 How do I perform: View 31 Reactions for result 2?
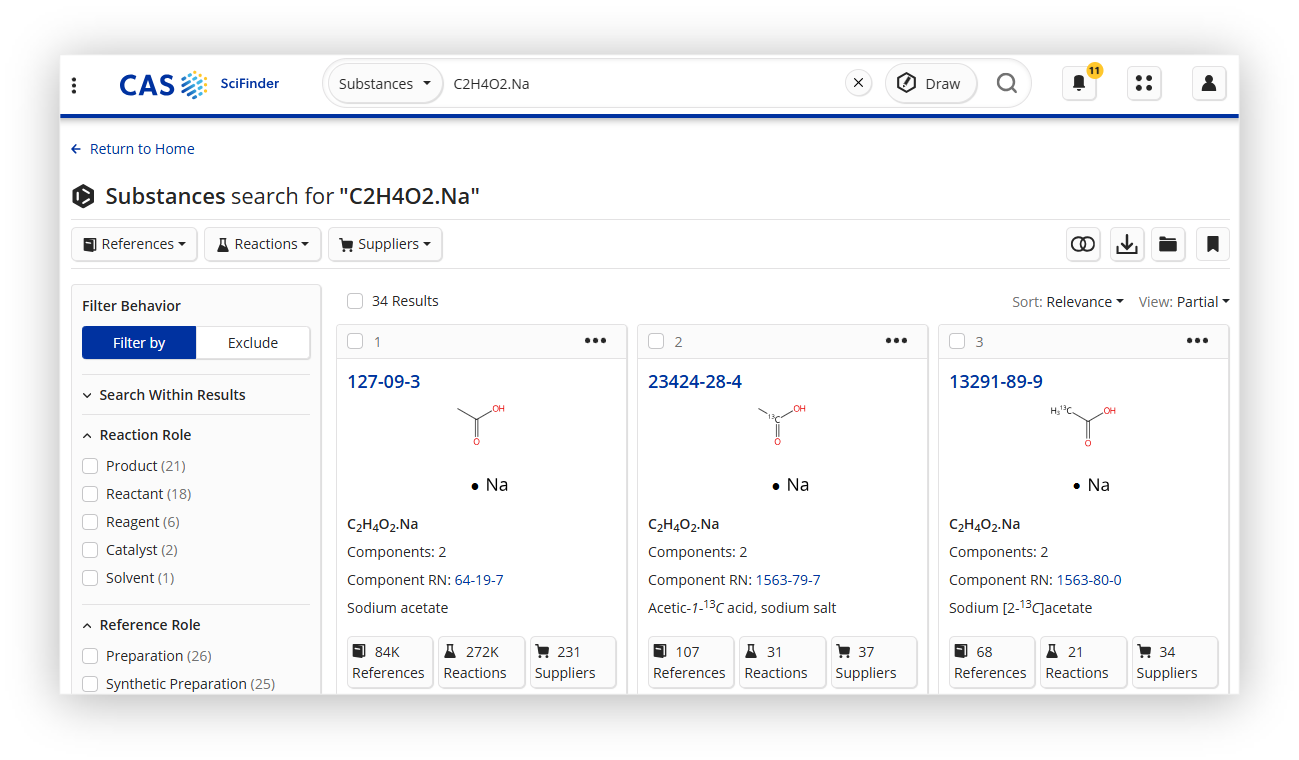point(782,662)
